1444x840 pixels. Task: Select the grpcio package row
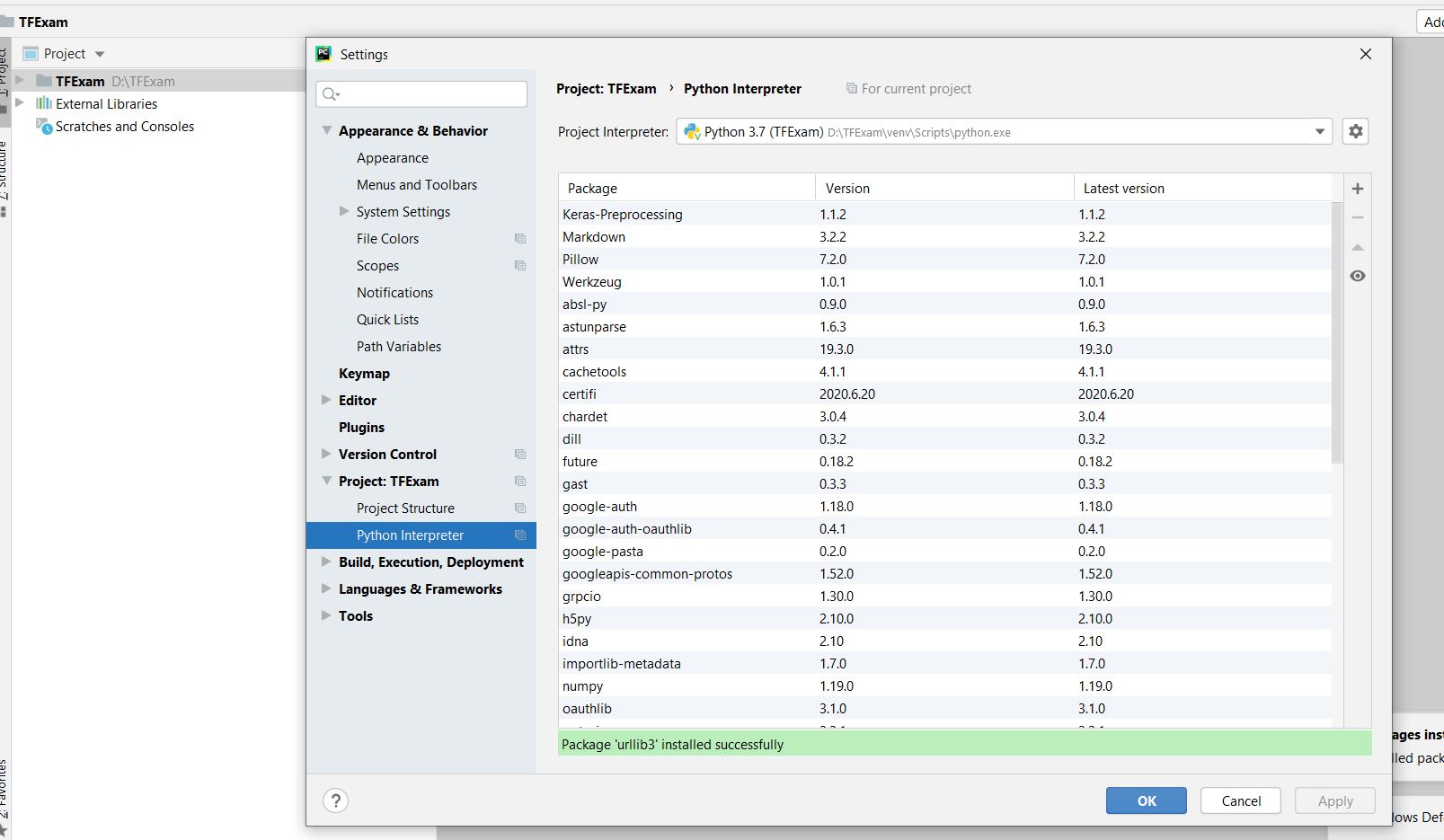click(x=944, y=596)
